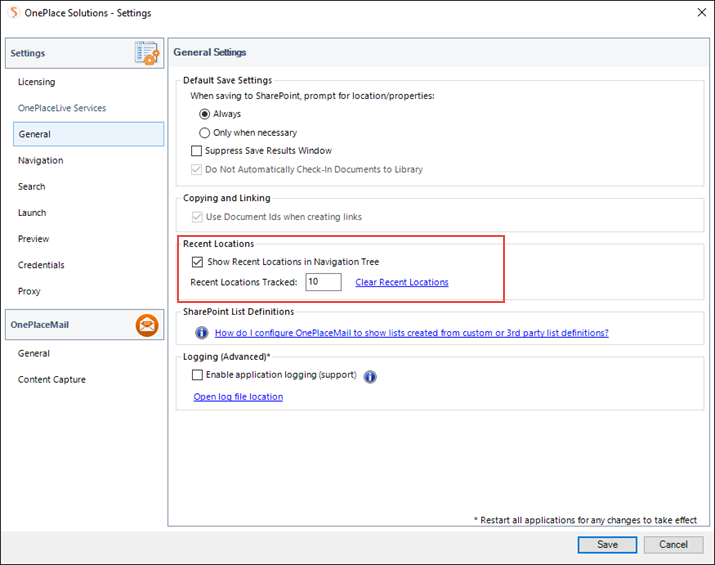Go to Navigation settings

click(41, 161)
